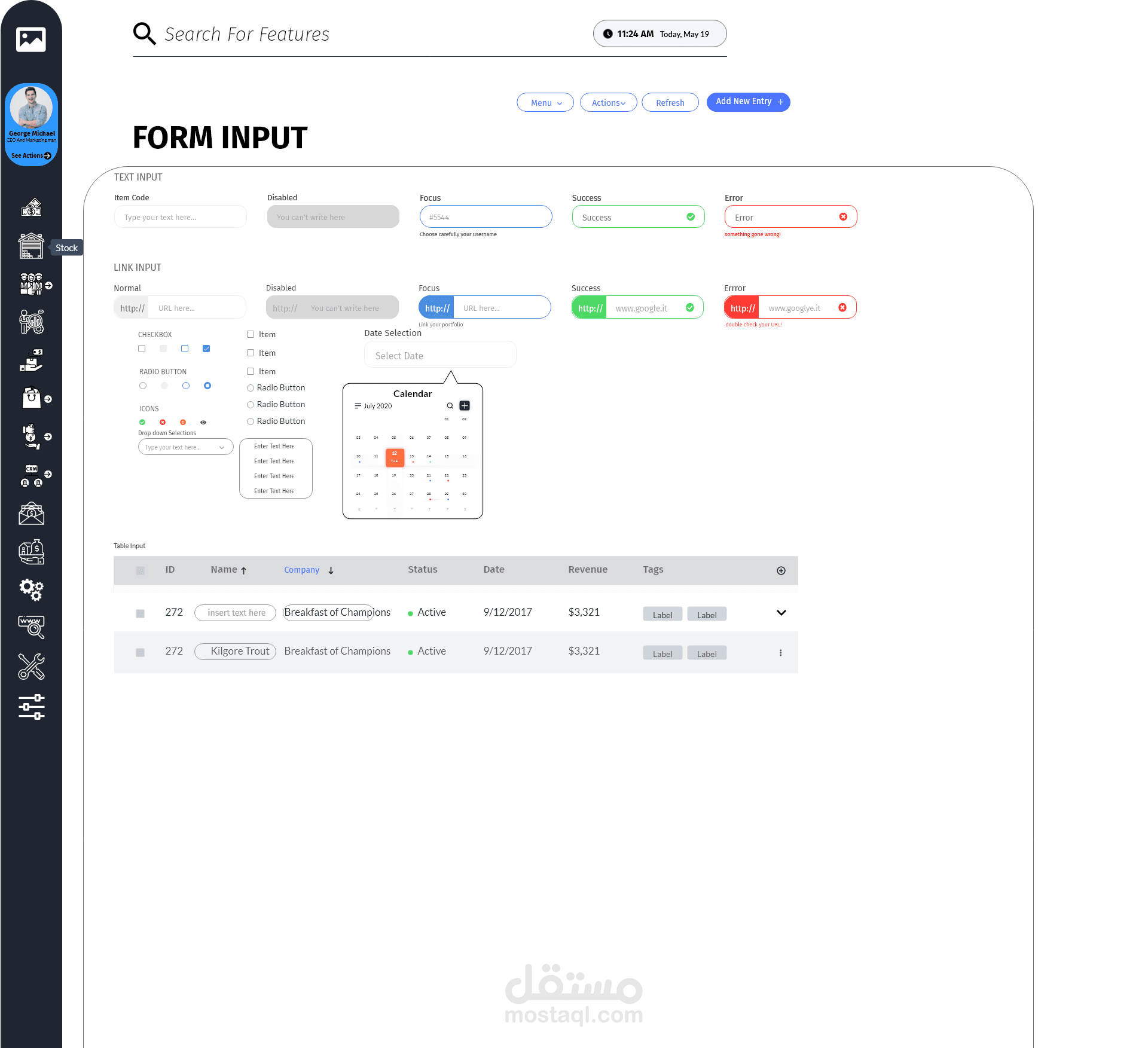Select the first Radio Button option

[x=251, y=388]
